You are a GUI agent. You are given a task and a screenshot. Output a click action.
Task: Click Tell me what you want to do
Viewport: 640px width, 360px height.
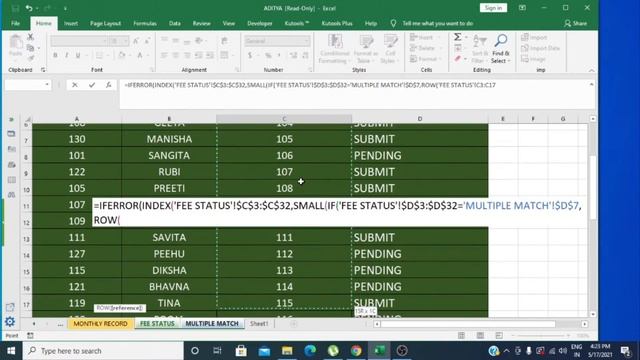tap(438, 23)
